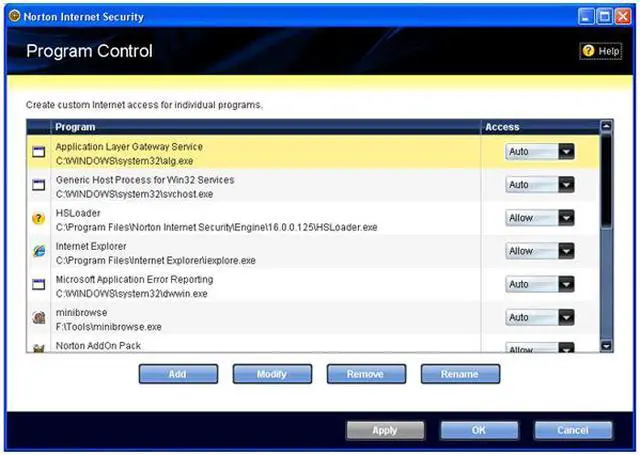This screenshot has width=640, height=455.
Task: Expand access dropdown for svchost.exe
Action: point(566,185)
